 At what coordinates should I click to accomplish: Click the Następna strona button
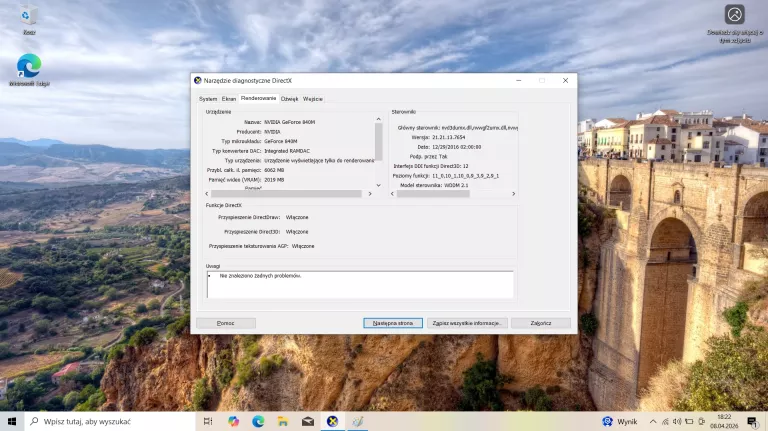(x=393, y=323)
